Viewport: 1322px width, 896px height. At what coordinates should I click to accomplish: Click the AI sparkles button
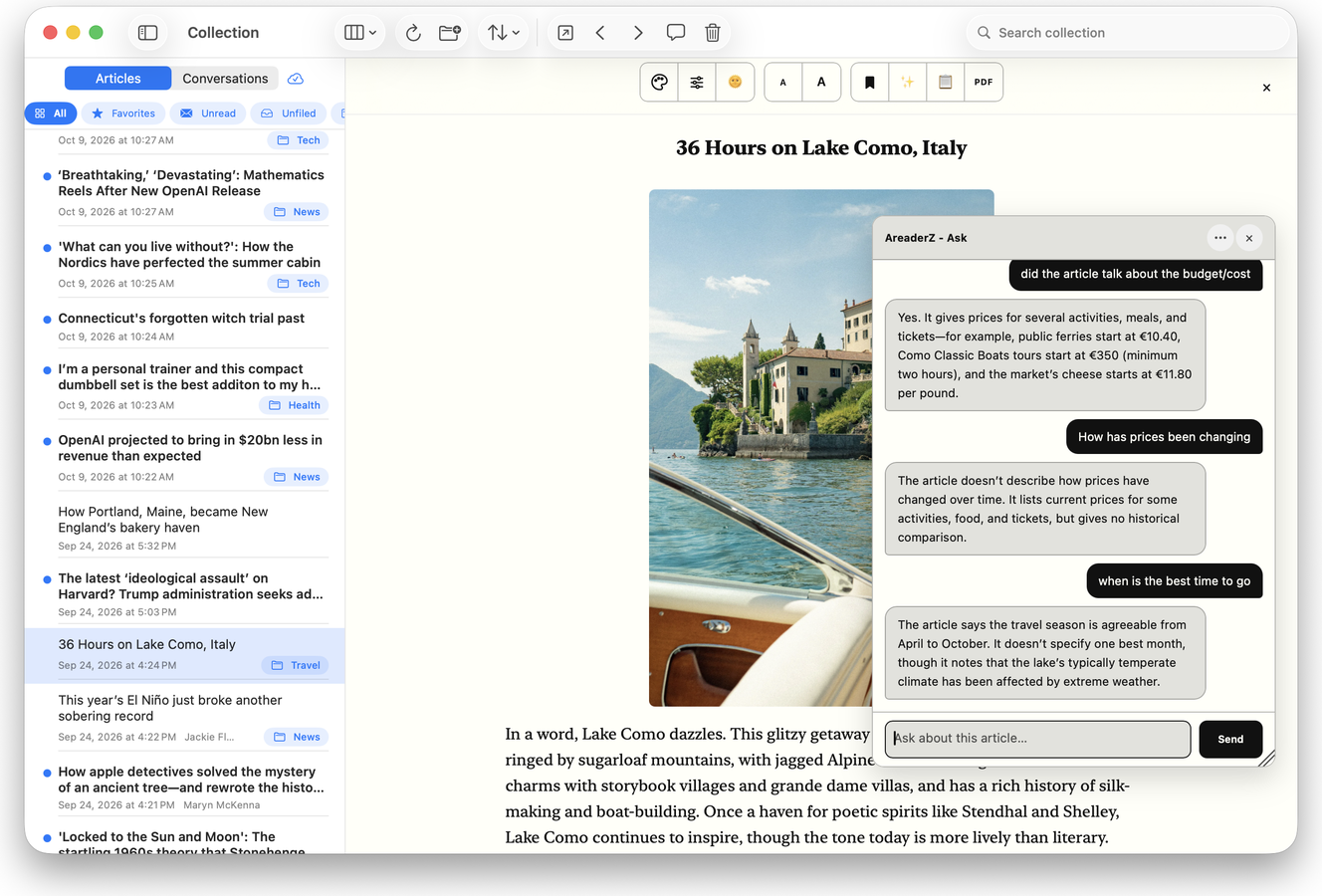(x=908, y=83)
